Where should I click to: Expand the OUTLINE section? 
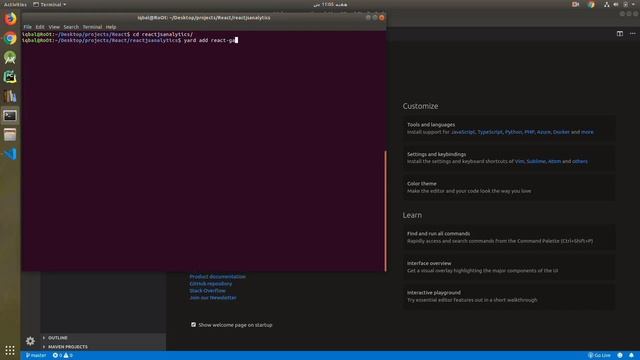click(x=58, y=338)
